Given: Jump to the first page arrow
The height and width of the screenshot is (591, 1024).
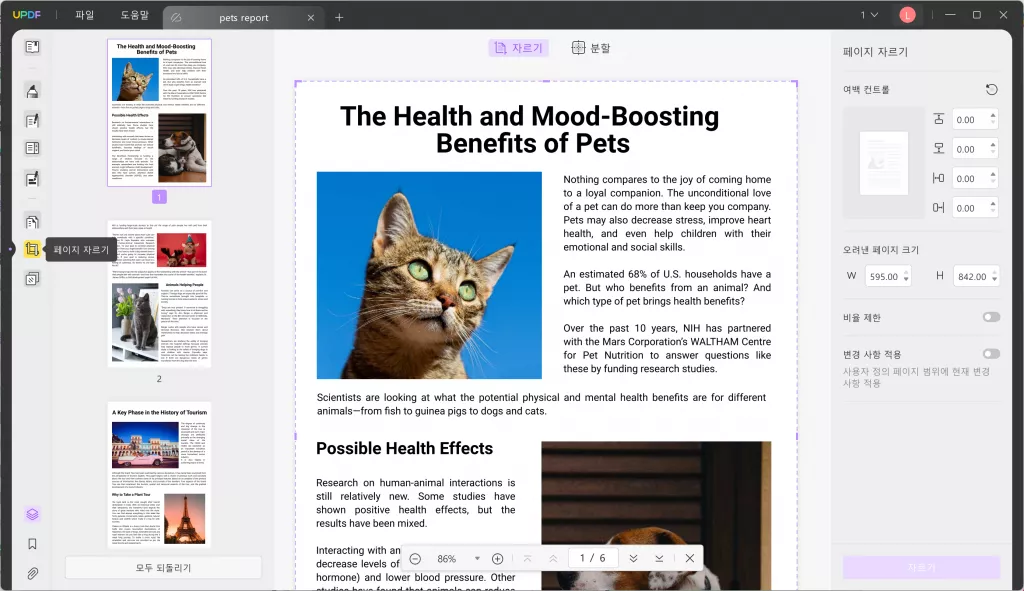Looking at the screenshot, I should (528, 558).
